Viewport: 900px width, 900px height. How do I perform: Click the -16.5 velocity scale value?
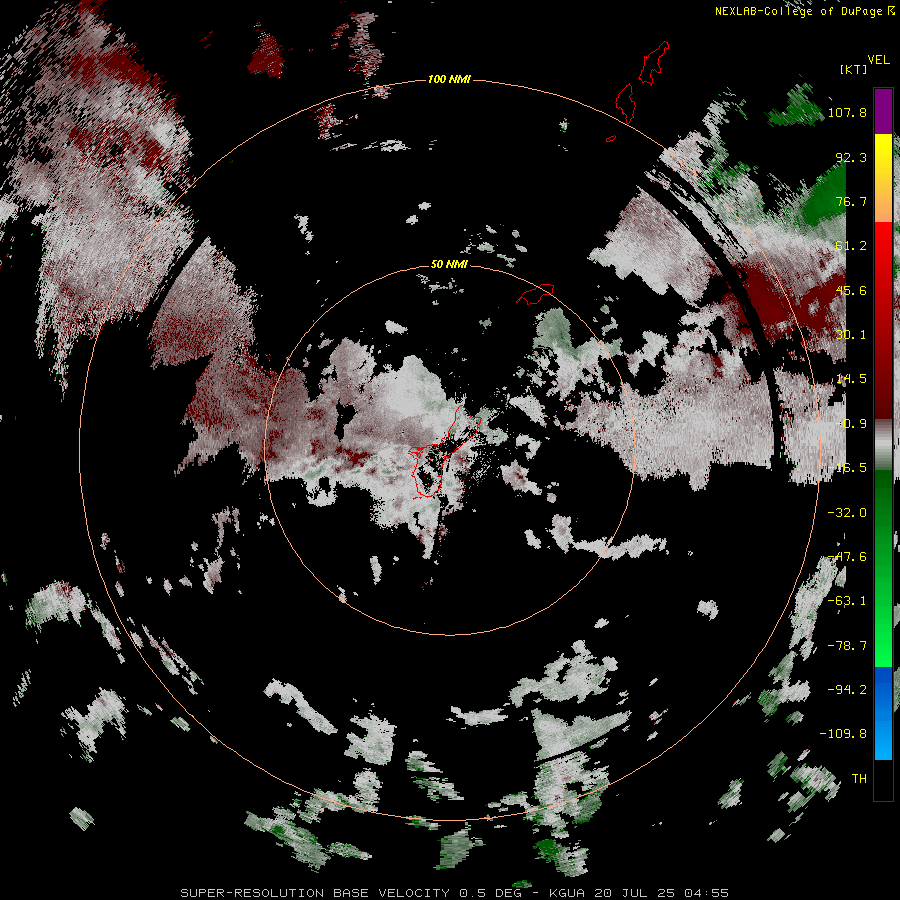tap(847, 468)
